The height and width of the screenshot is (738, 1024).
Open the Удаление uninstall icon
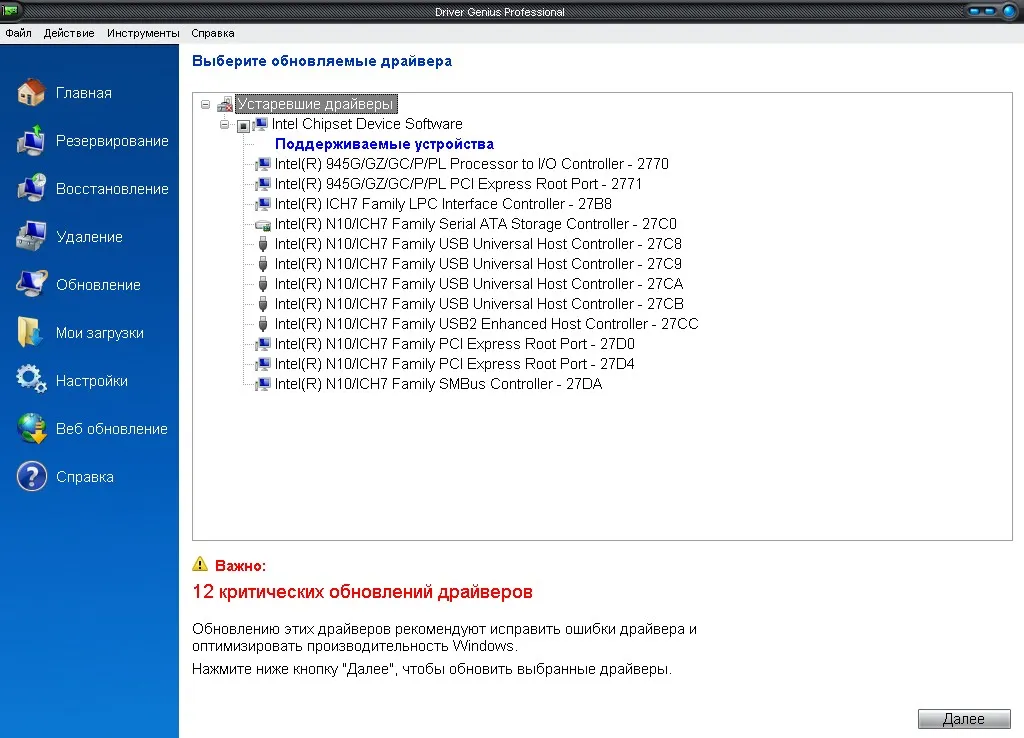[x=31, y=236]
